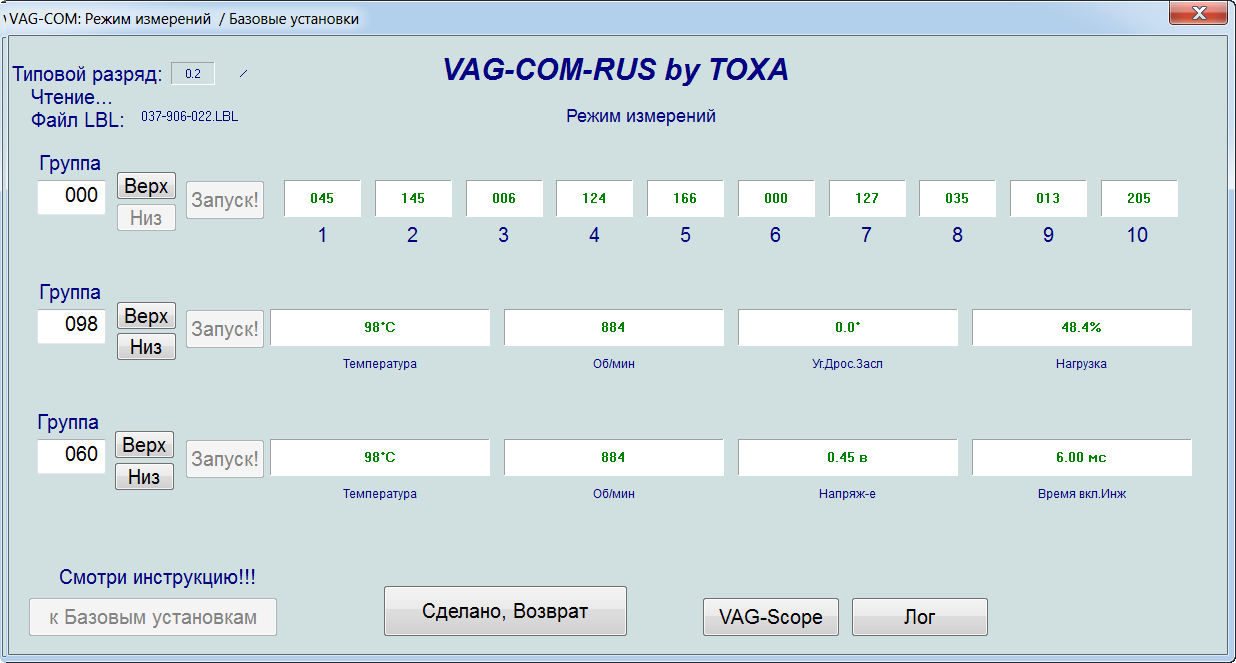
Task: Click the к Базовым установкам button
Action: point(153,617)
